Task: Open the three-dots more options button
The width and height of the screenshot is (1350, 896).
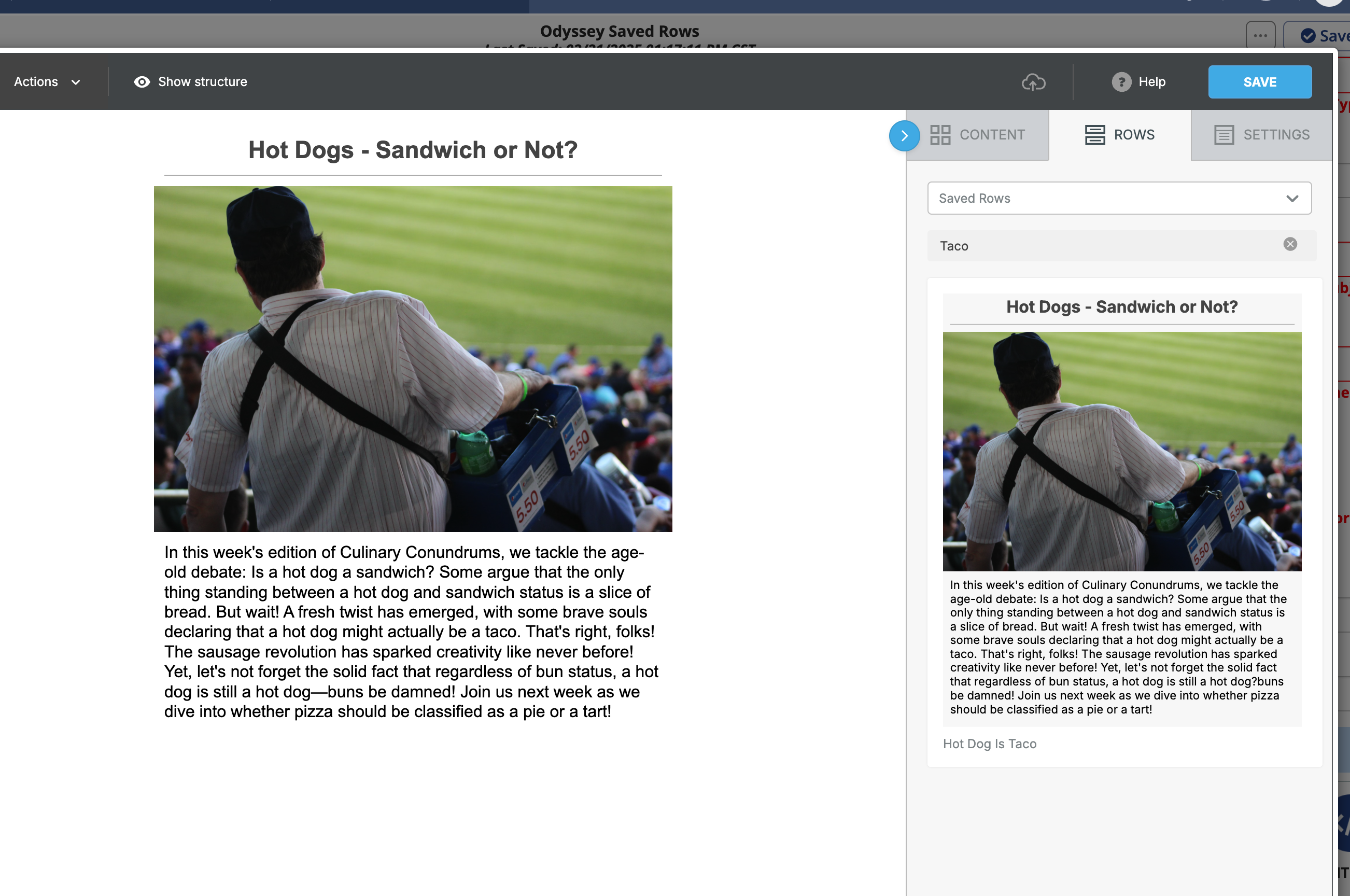Action: 1260,35
